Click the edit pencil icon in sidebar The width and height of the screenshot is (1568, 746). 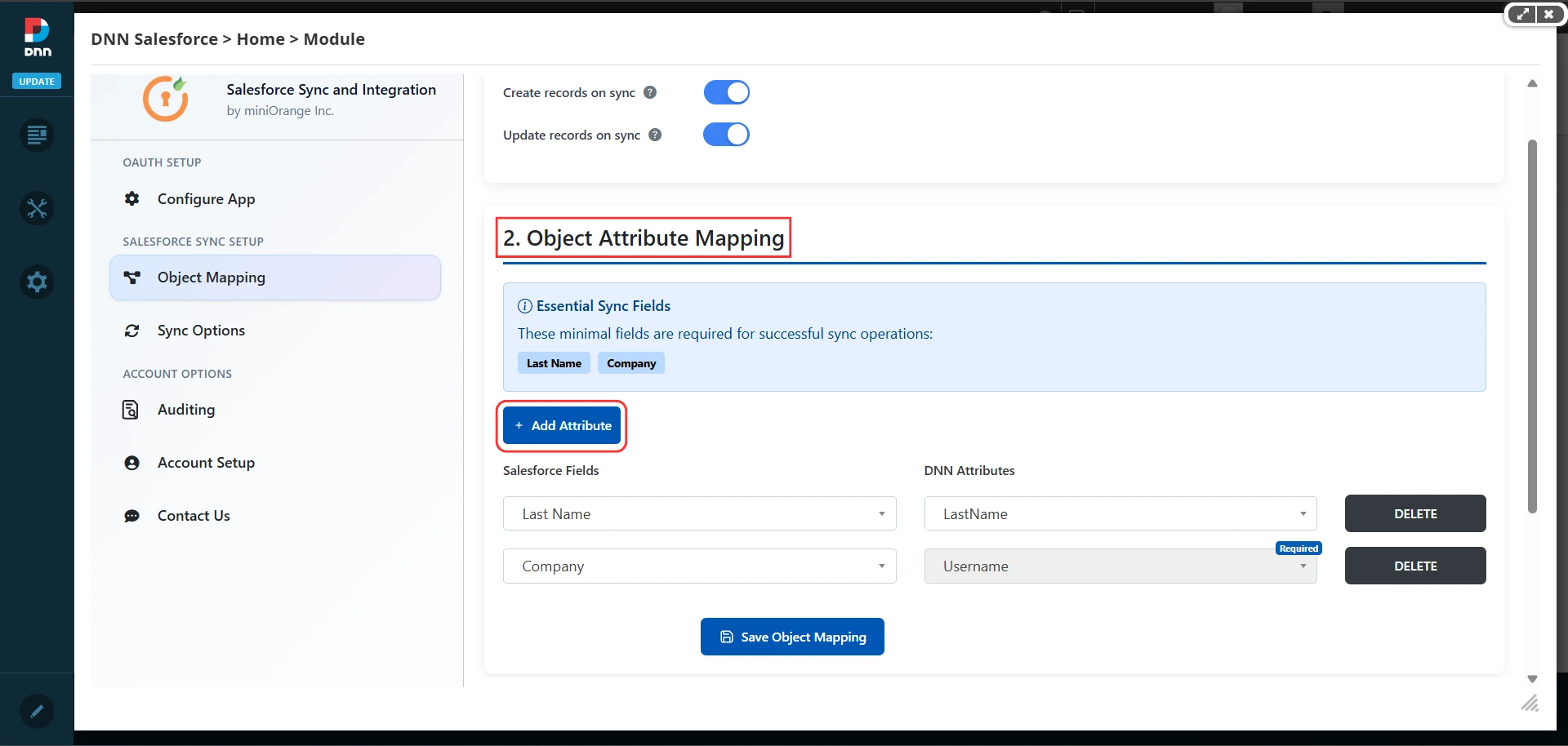click(x=37, y=711)
